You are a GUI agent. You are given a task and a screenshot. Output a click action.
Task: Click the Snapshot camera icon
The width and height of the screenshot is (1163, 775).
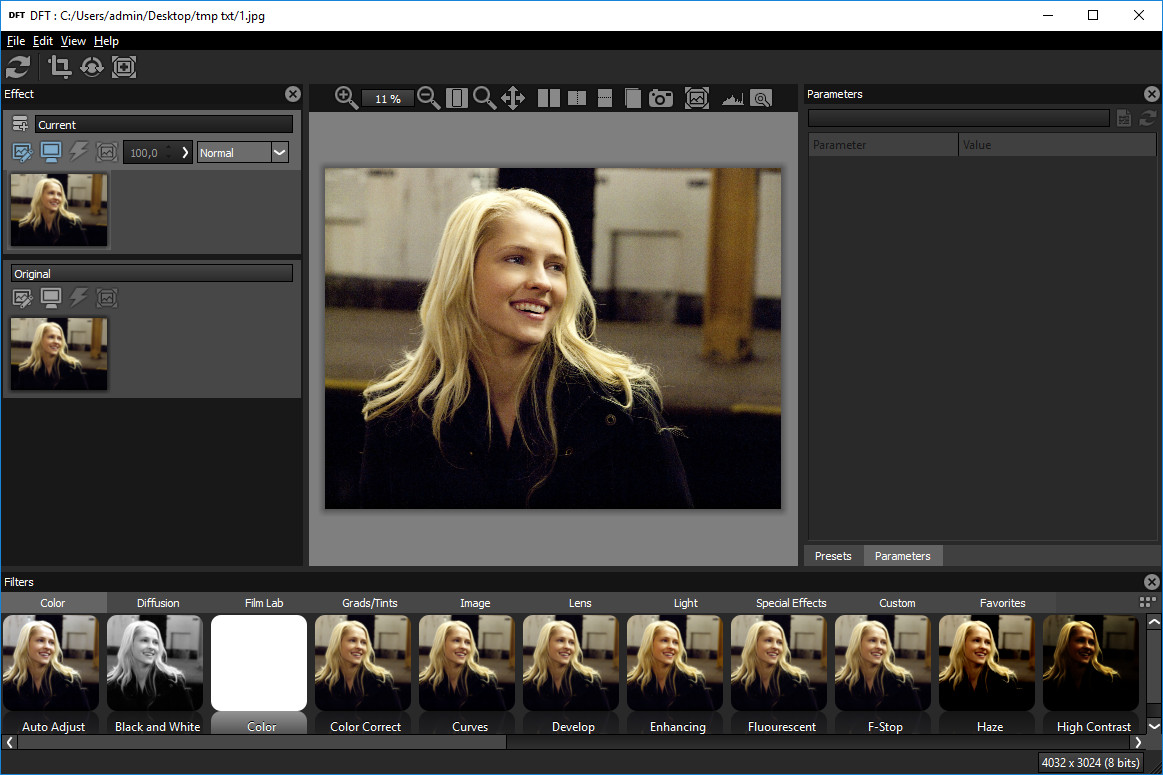661,98
